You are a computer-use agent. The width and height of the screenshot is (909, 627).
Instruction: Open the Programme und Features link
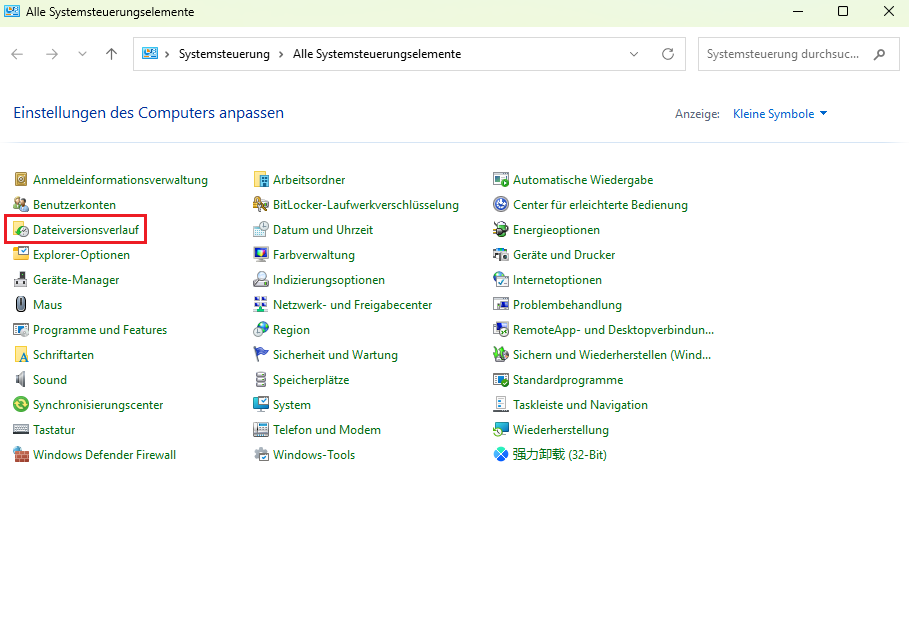click(x=100, y=330)
